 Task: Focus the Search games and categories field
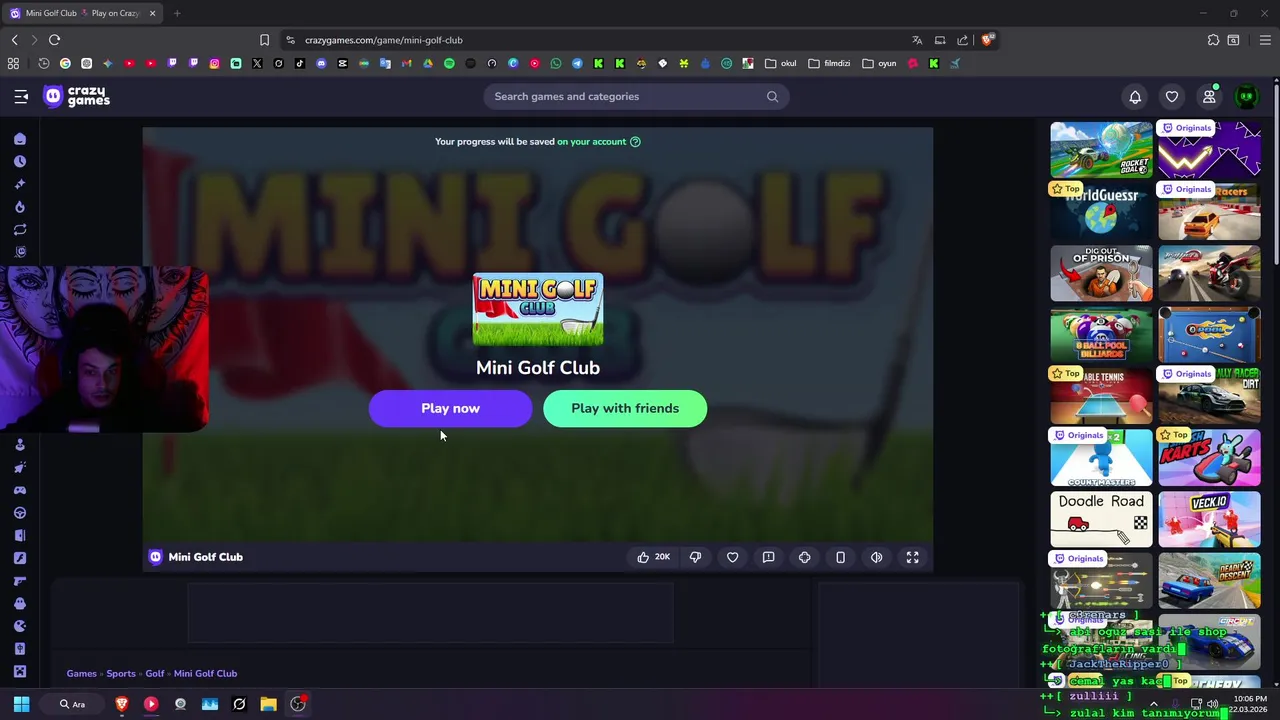636,97
